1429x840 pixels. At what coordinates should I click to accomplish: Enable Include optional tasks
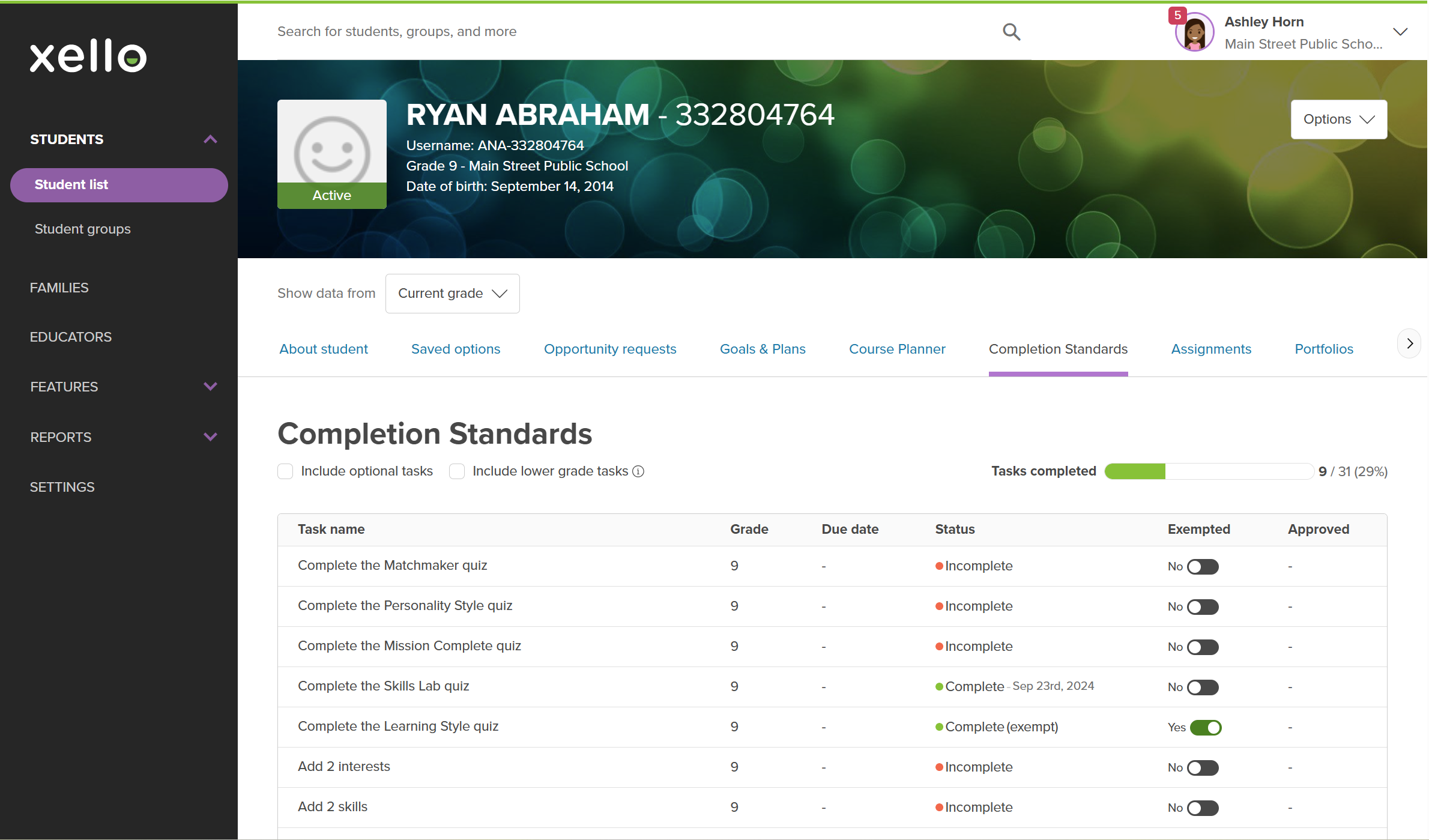click(x=285, y=471)
